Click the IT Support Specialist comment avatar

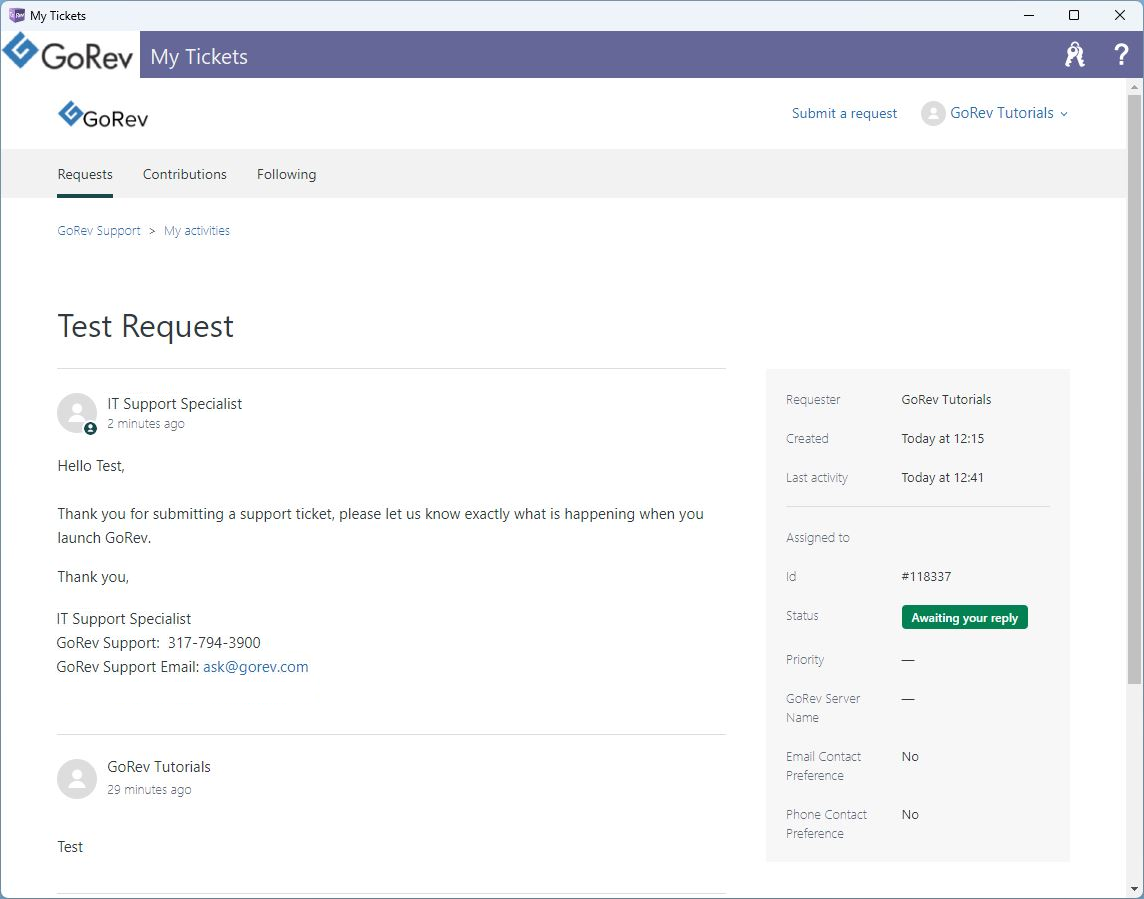click(x=77, y=413)
